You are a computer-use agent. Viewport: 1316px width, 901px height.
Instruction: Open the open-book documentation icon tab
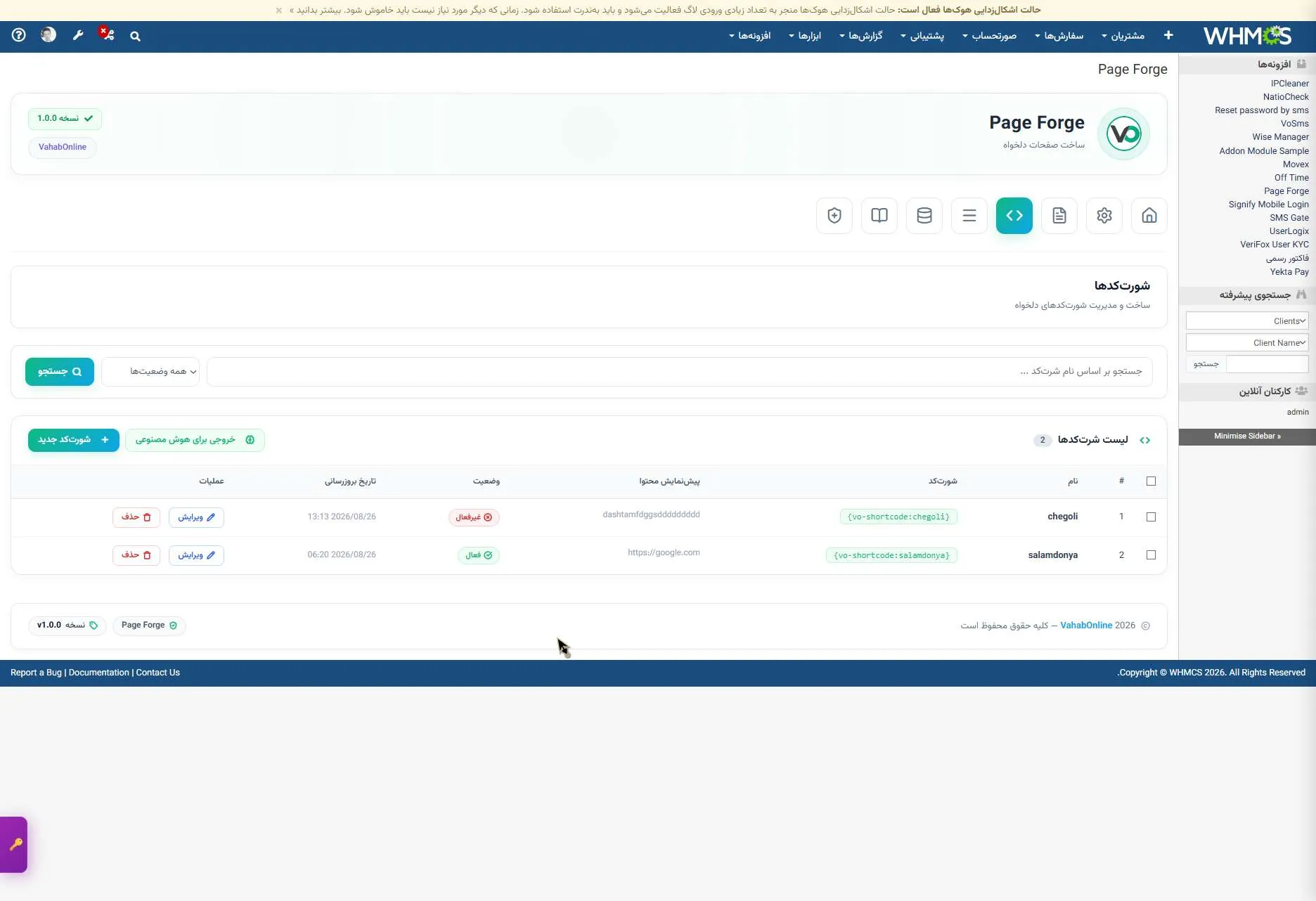(879, 216)
